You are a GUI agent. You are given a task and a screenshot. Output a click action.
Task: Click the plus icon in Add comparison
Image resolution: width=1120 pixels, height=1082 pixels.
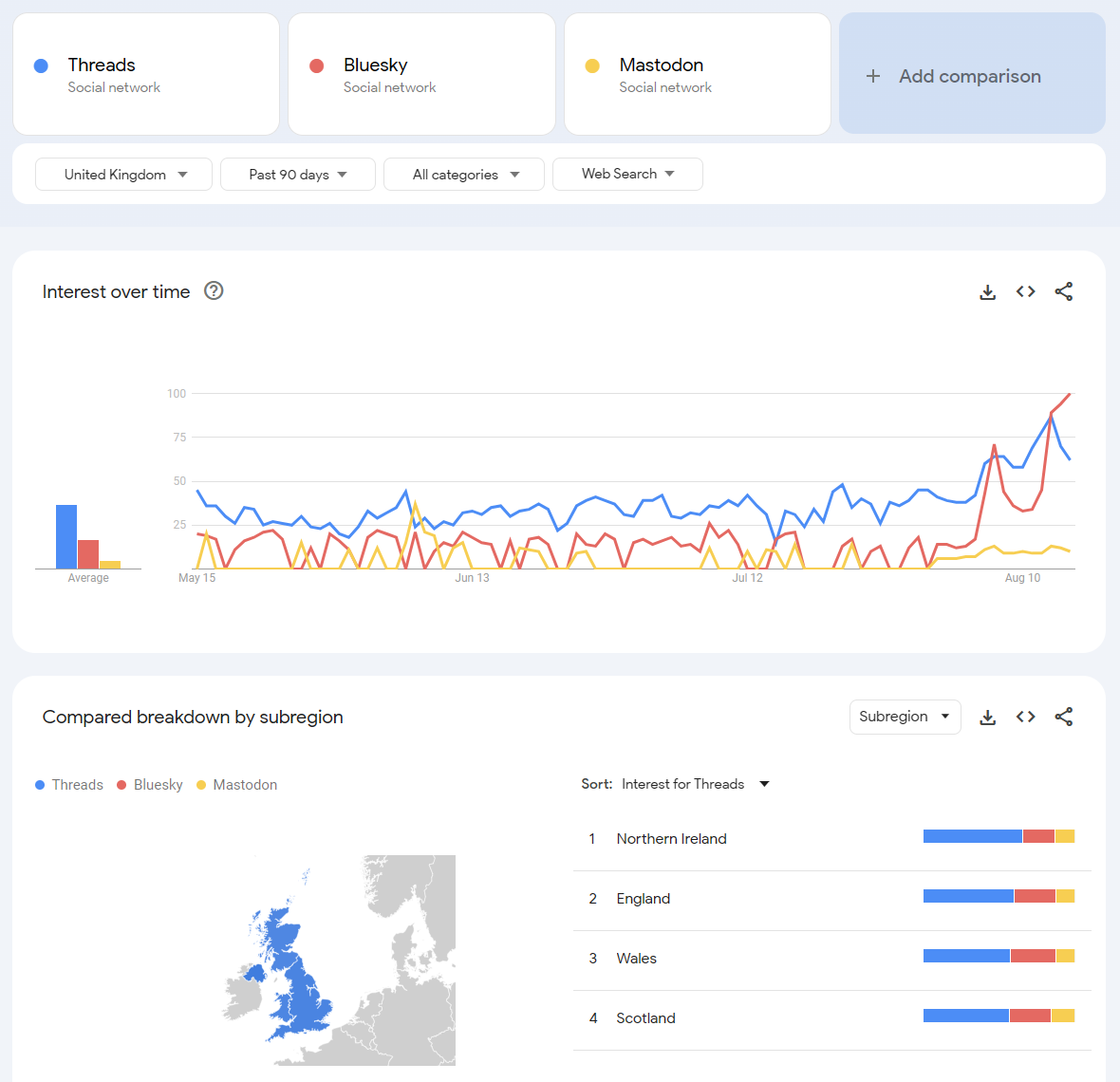point(873,76)
